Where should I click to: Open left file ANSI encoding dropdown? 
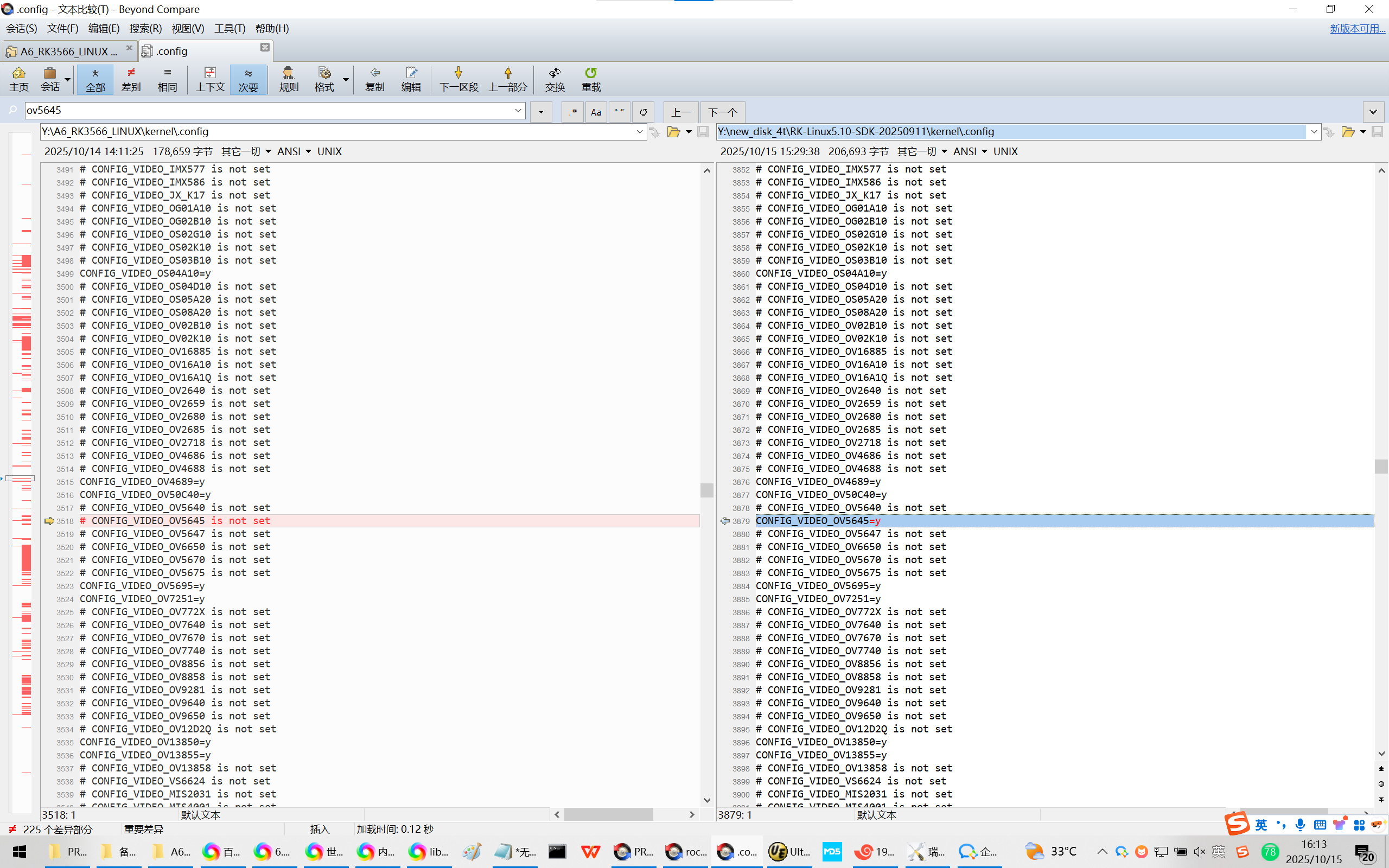294,151
